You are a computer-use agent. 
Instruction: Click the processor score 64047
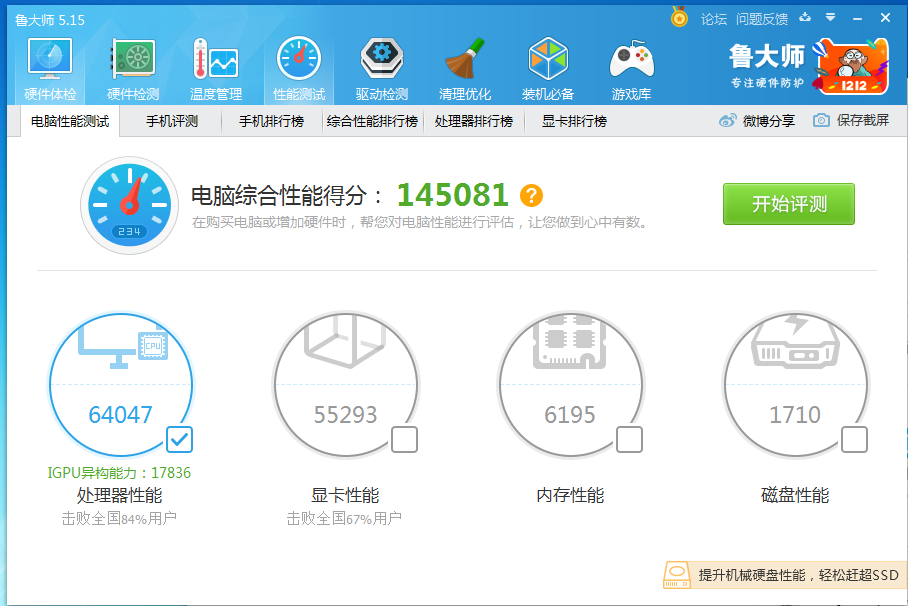(x=120, y=415)
